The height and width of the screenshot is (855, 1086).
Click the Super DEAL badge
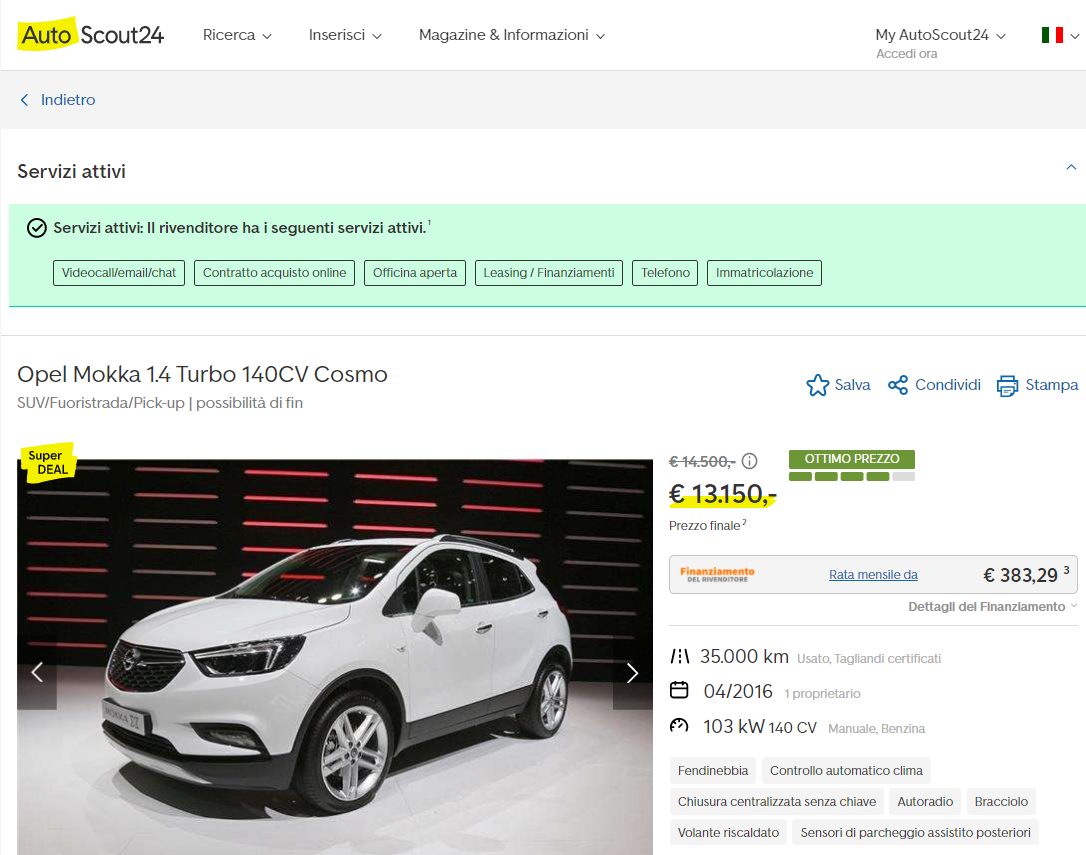point(48,461)
